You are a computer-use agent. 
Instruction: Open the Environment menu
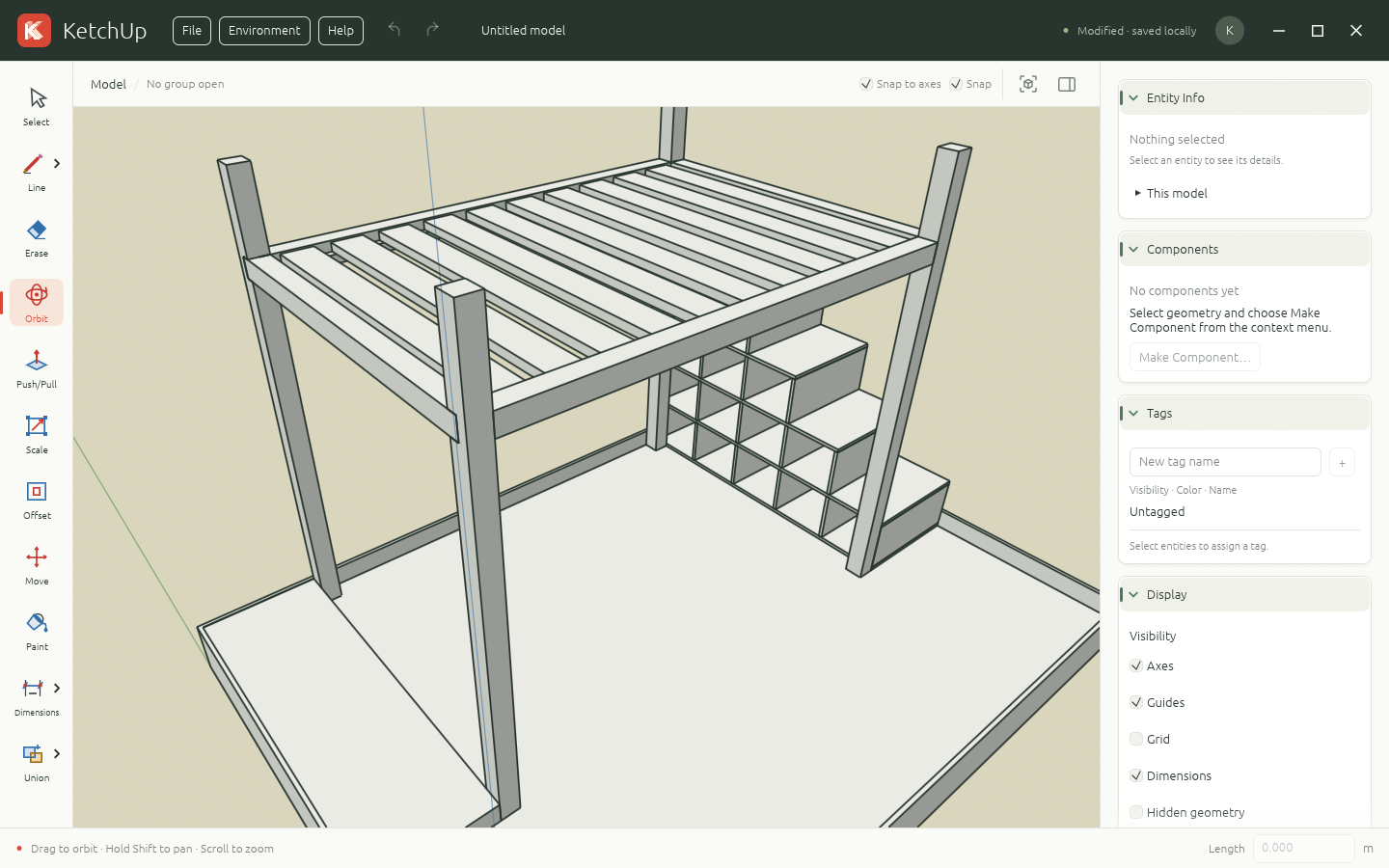pos(264,30)
